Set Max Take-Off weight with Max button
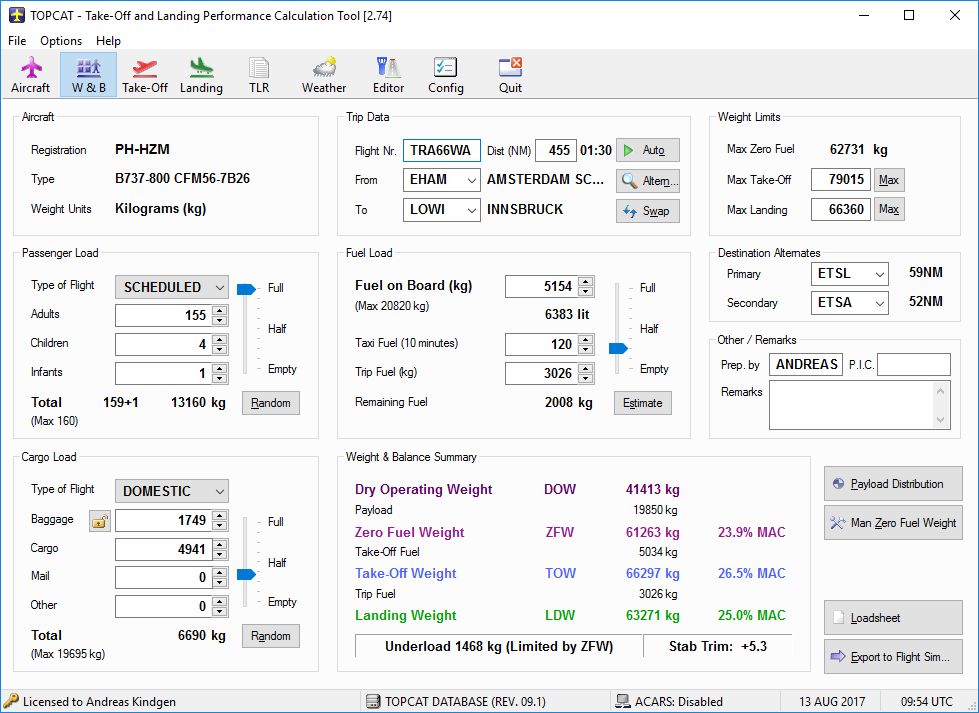979x713 pixels. (x=888, y=180)
